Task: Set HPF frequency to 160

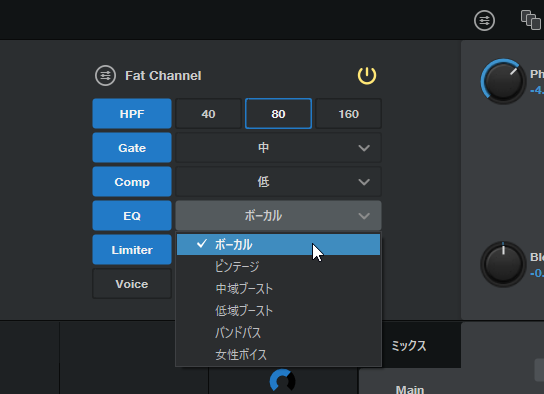Action: point(348,114)
